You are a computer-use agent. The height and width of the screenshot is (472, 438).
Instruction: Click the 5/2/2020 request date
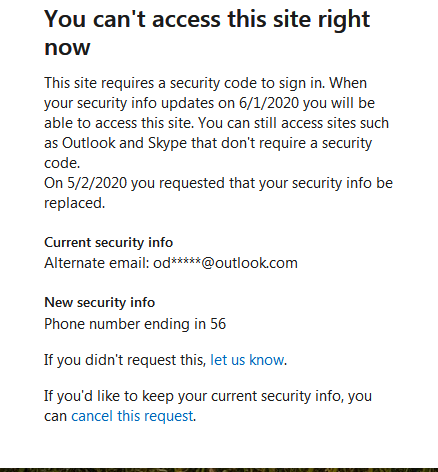coord(97,183)
